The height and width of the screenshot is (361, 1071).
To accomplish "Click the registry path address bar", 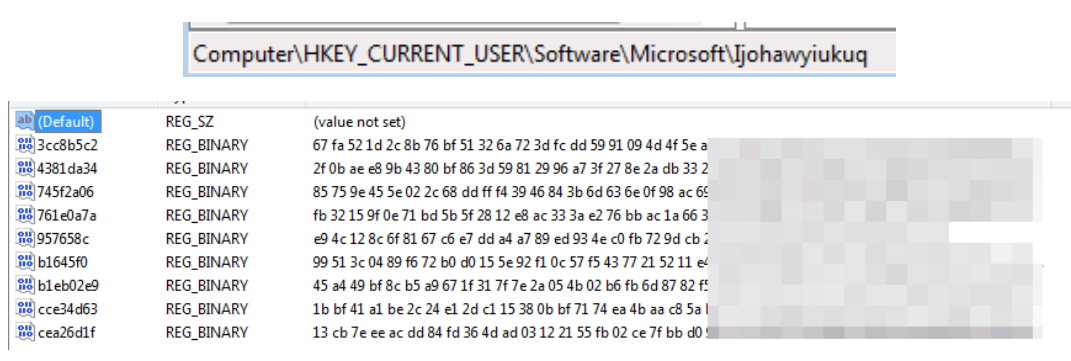I will click(x=540, y=54).
